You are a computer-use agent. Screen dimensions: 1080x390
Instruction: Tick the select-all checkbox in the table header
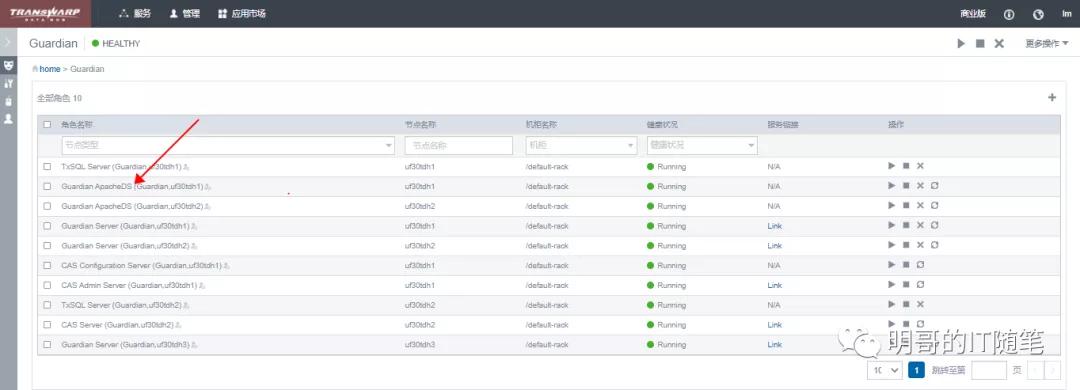tap(47, 125)
